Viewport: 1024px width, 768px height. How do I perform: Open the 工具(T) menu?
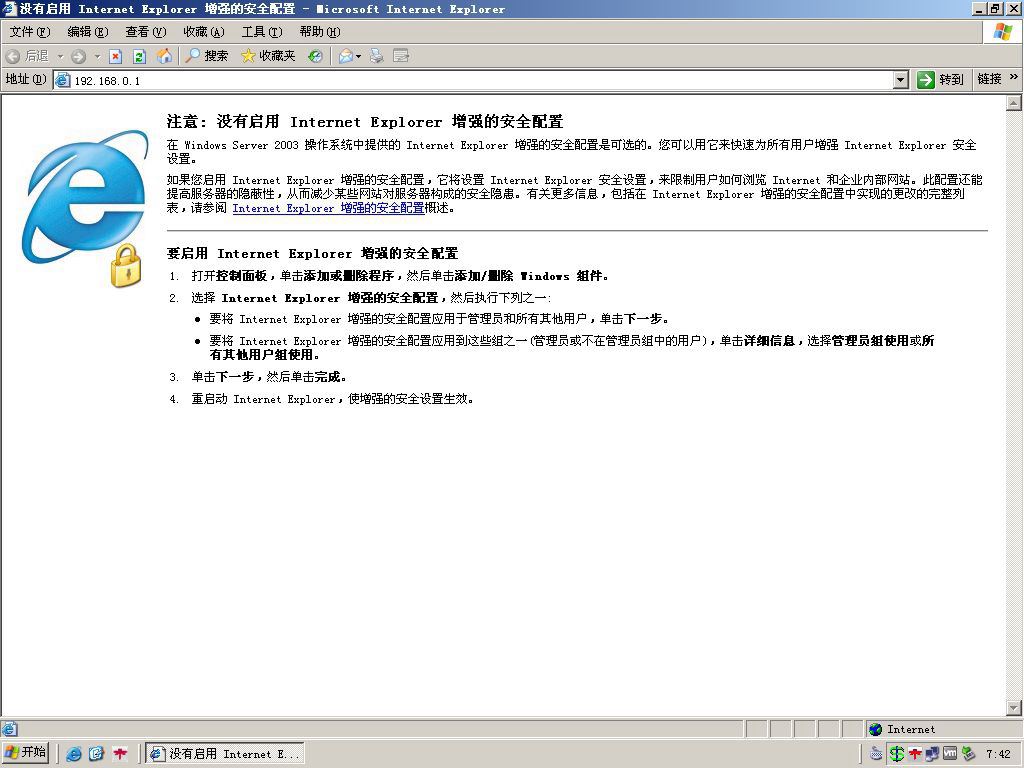point(262,31)
